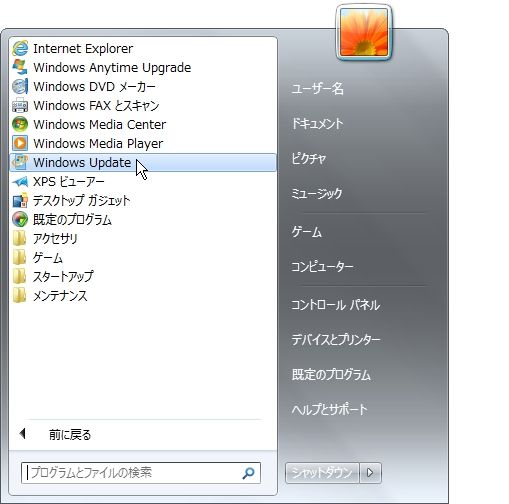Launch Windows Update label

coord(82,163)
